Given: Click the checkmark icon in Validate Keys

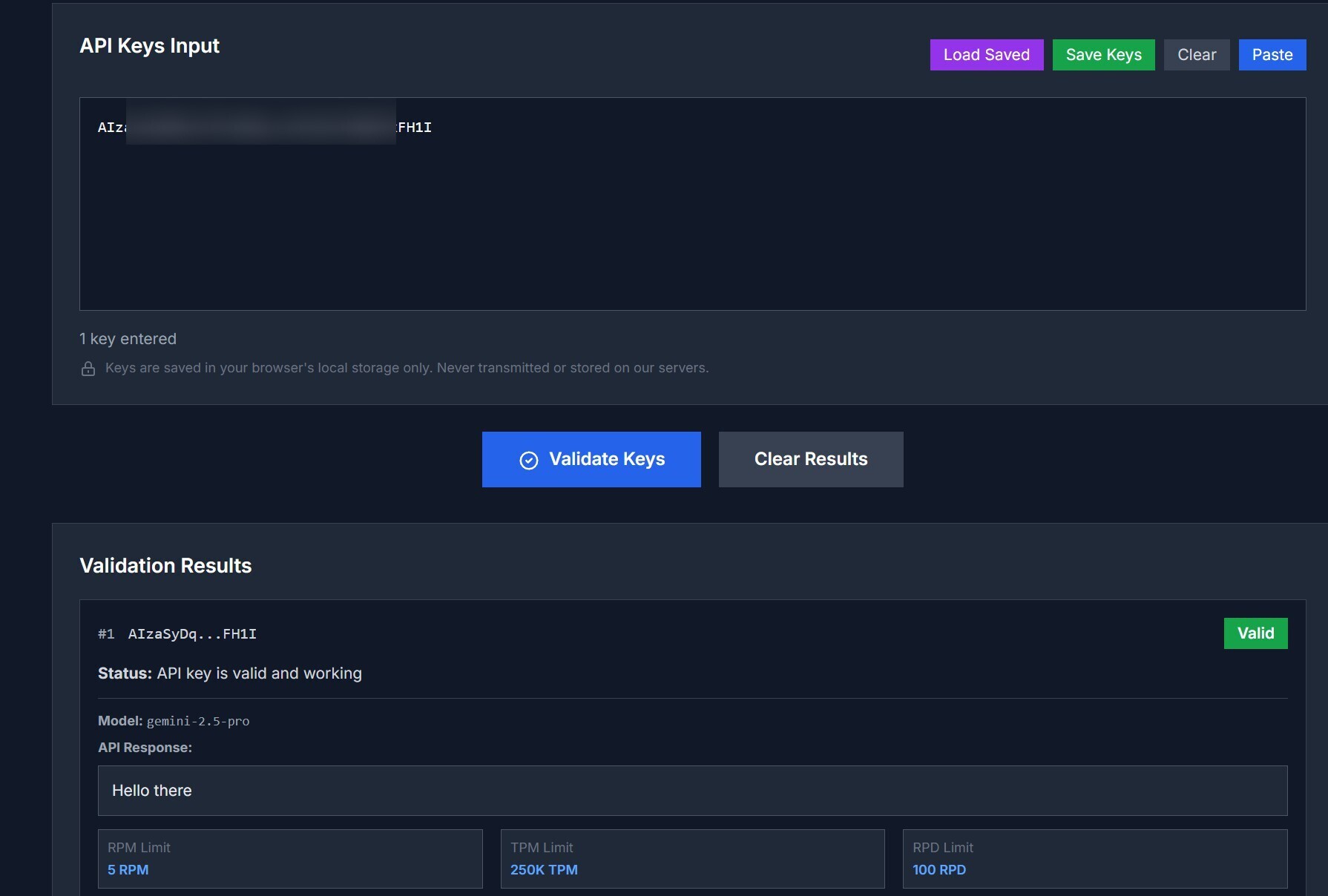Looking at the screenshot, I should click(x=528, y=461).
